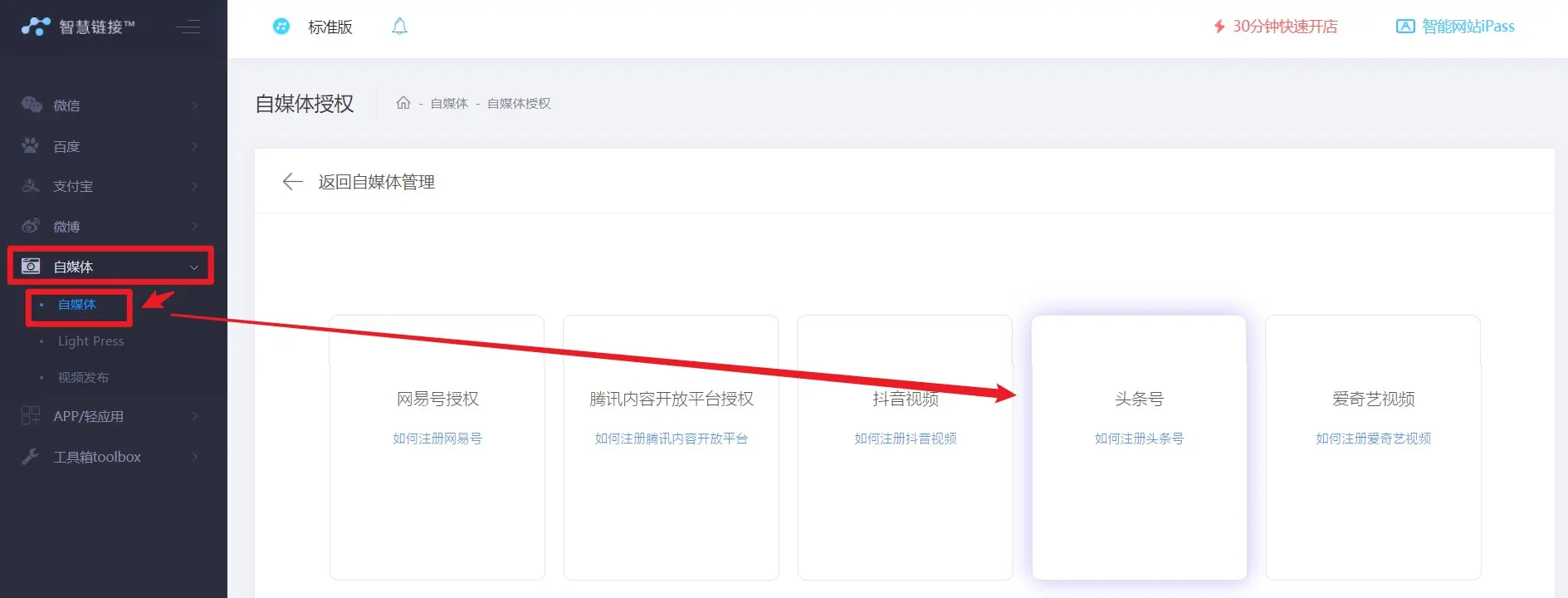Select the Light Press submenu item
The width and height of the screenshot is (1568, 598).
tap(90, 341)
